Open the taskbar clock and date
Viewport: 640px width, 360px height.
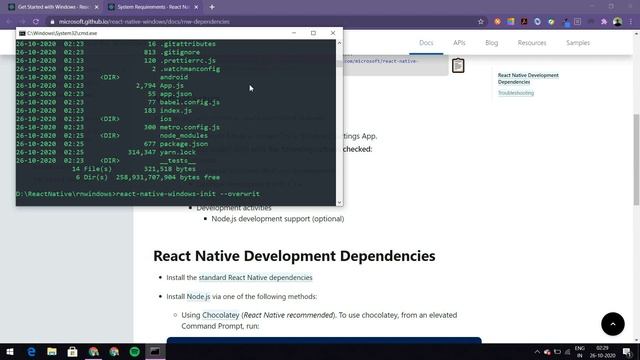pyautogui.click(x=602, y=352)
